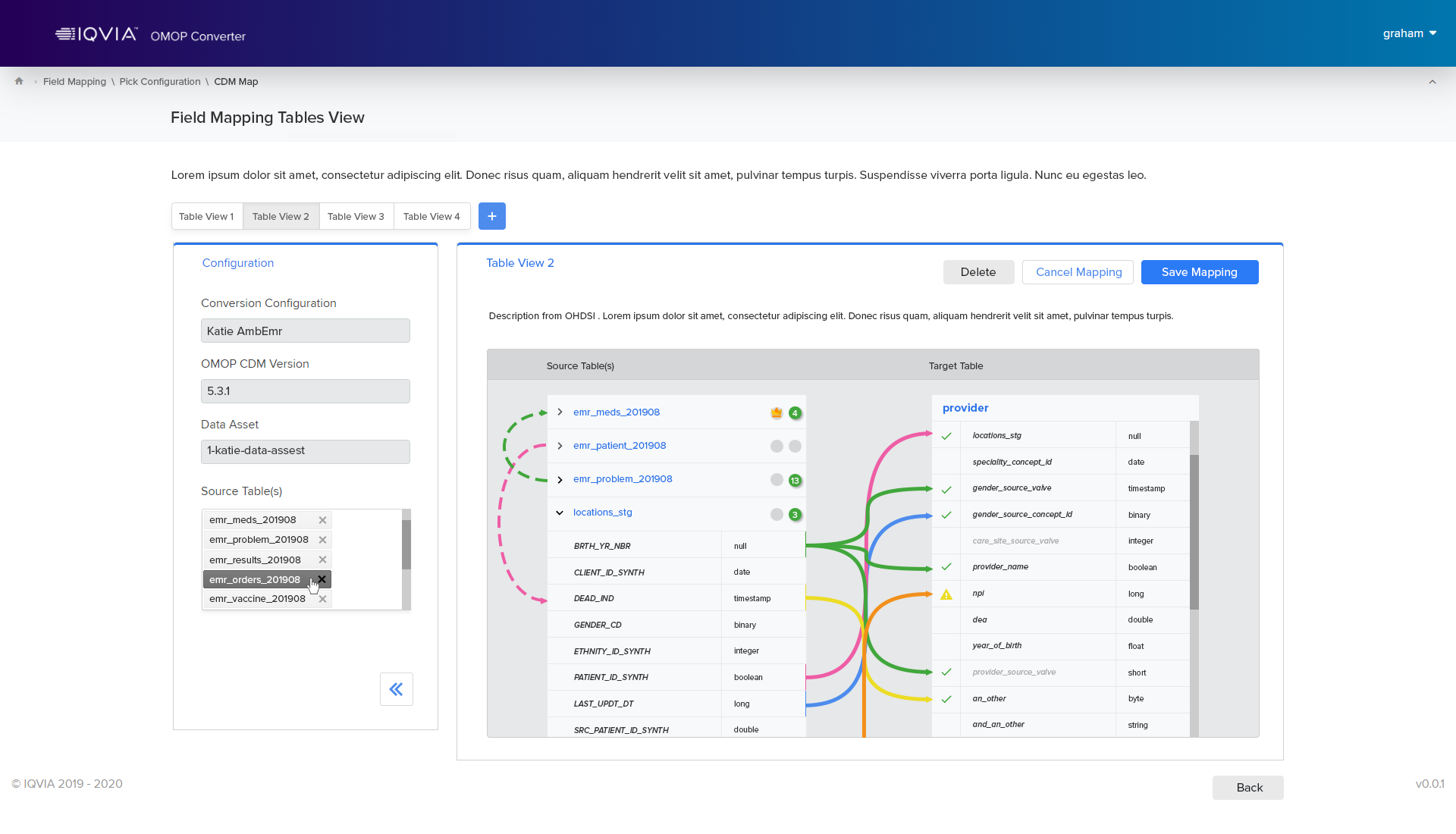
Task: Remove emr_orders_201908 source table tag
Action: pos(322,579)
